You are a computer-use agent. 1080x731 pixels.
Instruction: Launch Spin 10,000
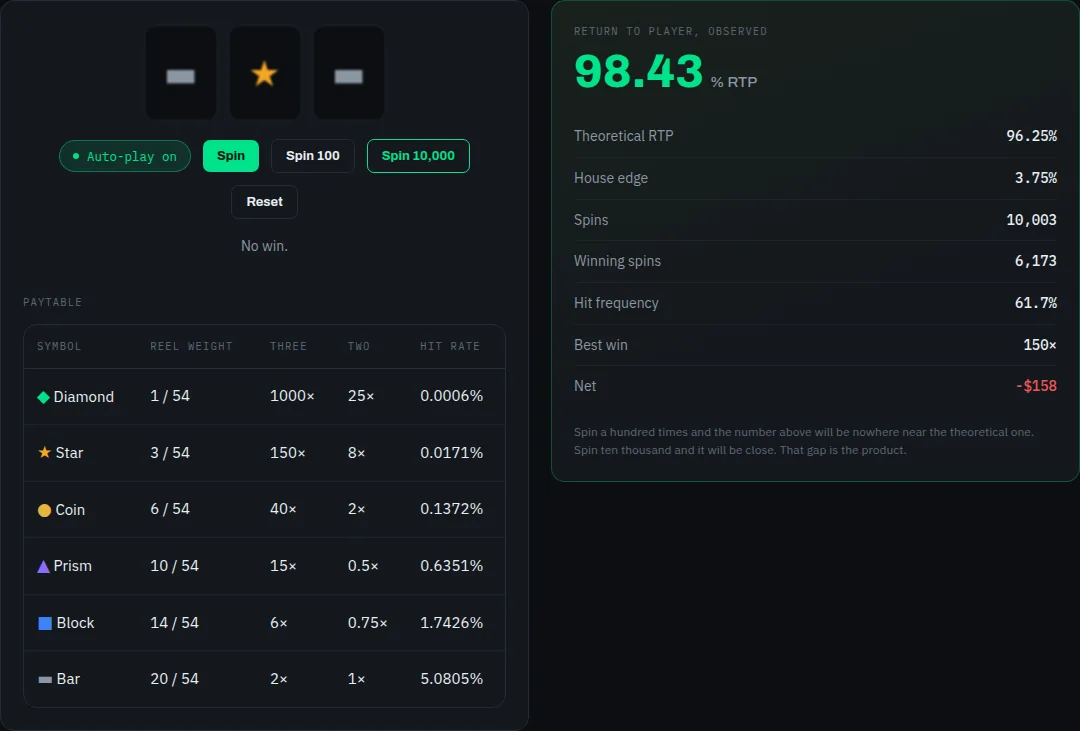418,156
